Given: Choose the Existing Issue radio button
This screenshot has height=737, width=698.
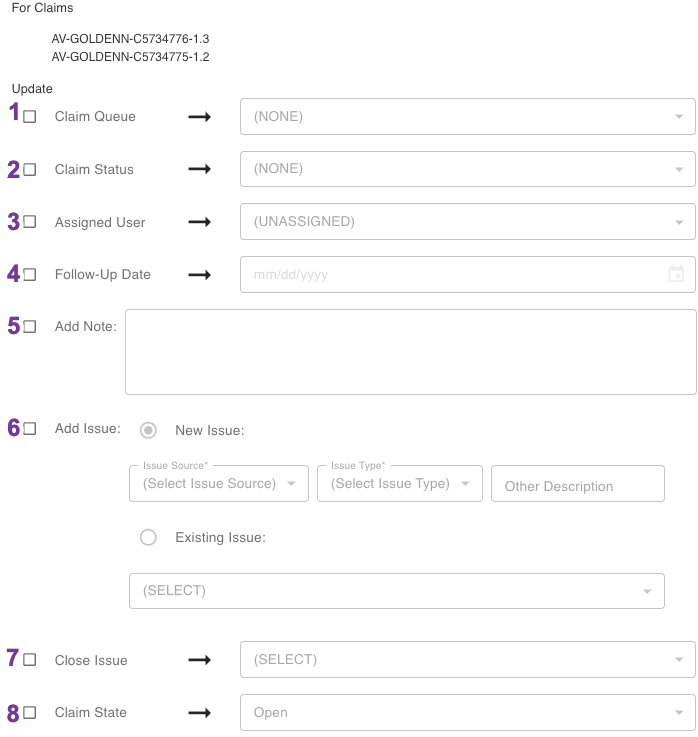Looking at the screenshot, I should [x=149, y=537].
